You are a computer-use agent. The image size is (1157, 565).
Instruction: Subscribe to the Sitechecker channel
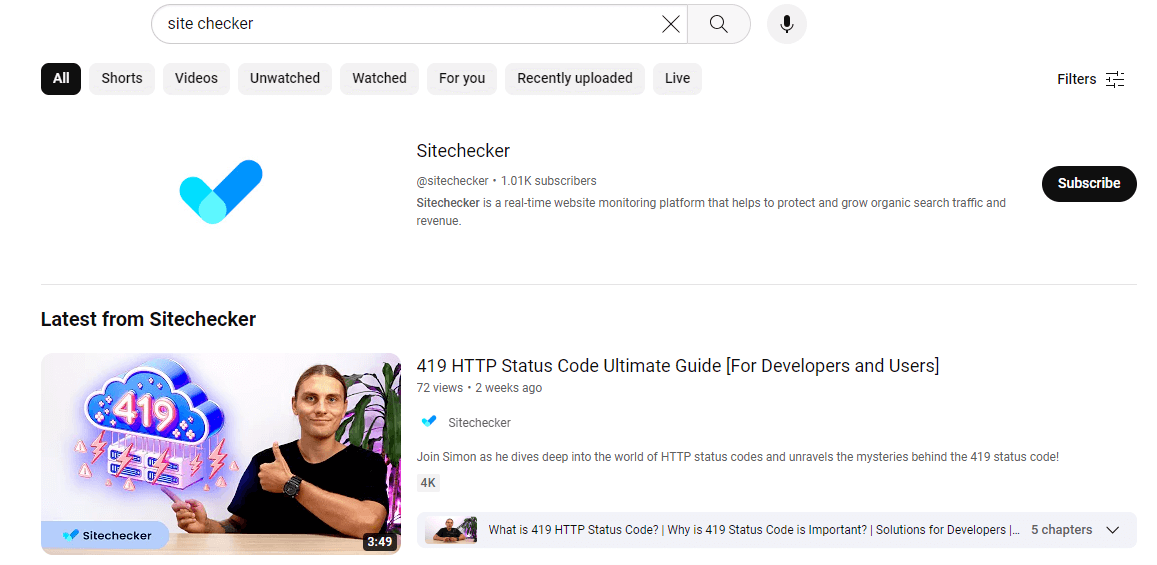(1089, 184)
